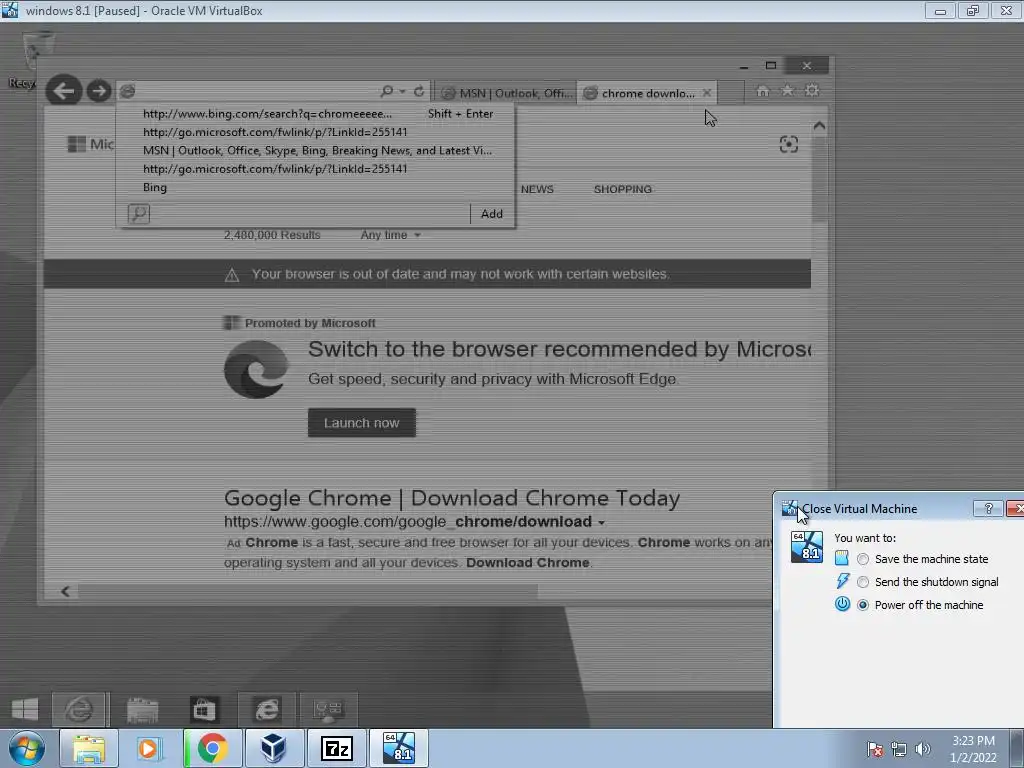Open guest taskbar File Explorer icon
Image resolution: width=1024 pixels, height=768 pixels.
click(x=142, y=710)
